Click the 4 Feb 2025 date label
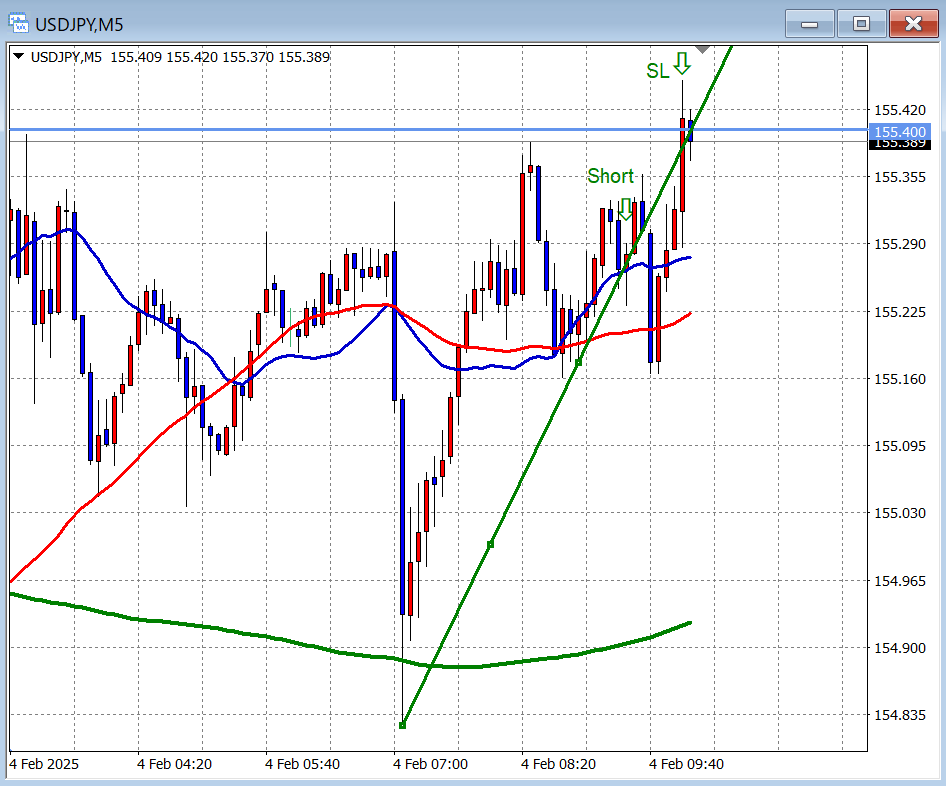 44,764
